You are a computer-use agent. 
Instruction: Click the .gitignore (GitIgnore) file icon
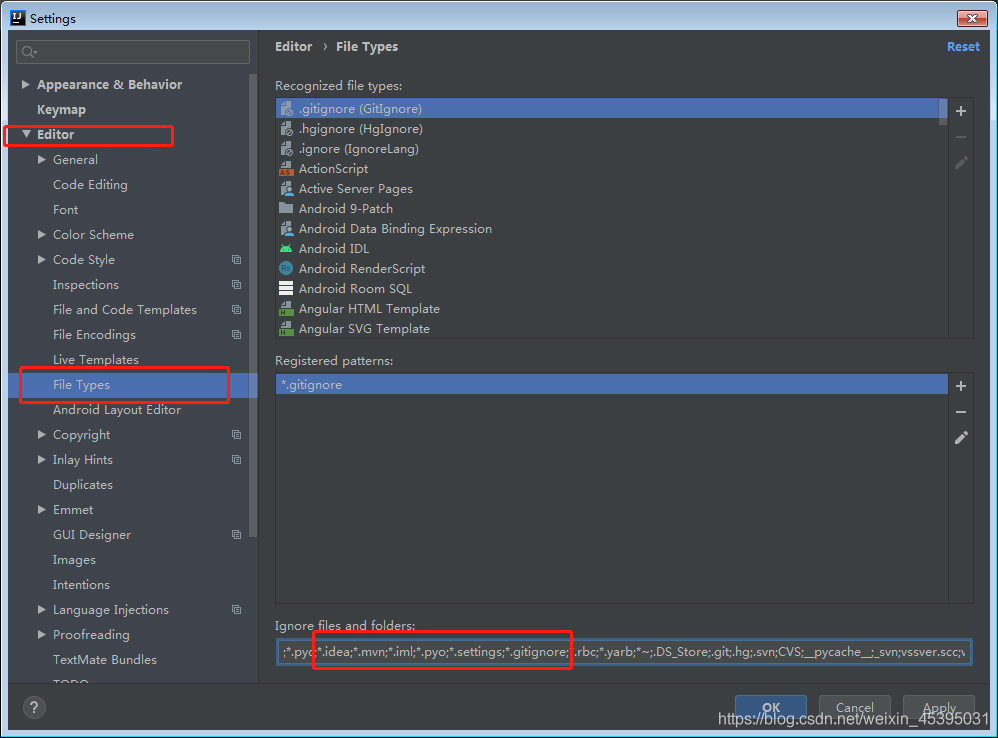(286, 109)
